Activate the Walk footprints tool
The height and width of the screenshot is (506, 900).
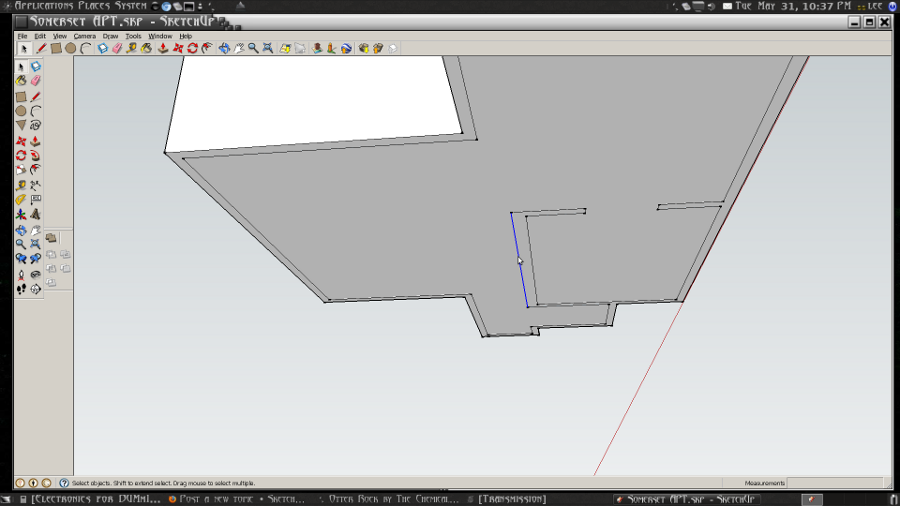pyautogui.click(x=21, y=289)
